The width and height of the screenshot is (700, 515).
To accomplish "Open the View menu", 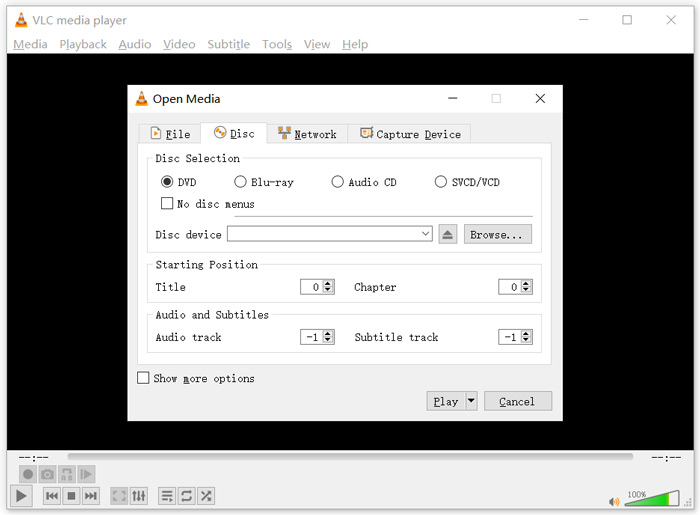I will point(317,44).
